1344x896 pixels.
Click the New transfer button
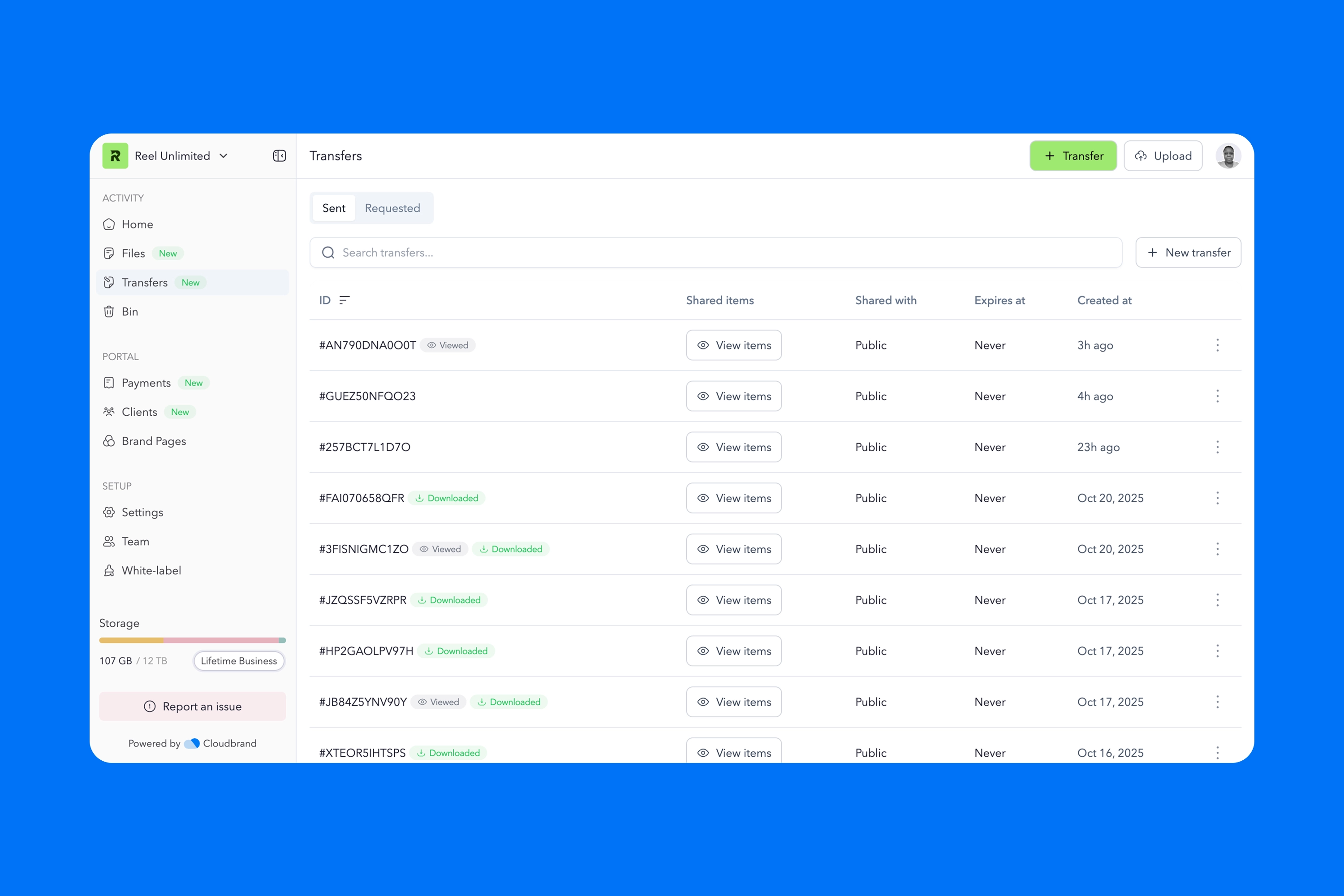pos(1188,253)
